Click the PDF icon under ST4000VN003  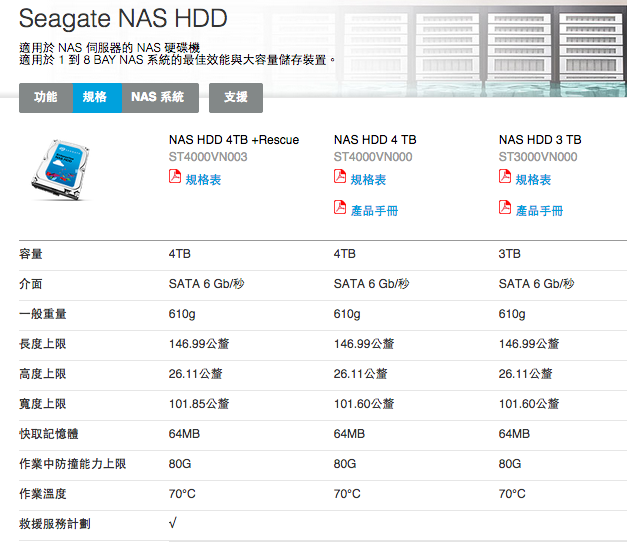pyautogui.click(x=175, y=176)
